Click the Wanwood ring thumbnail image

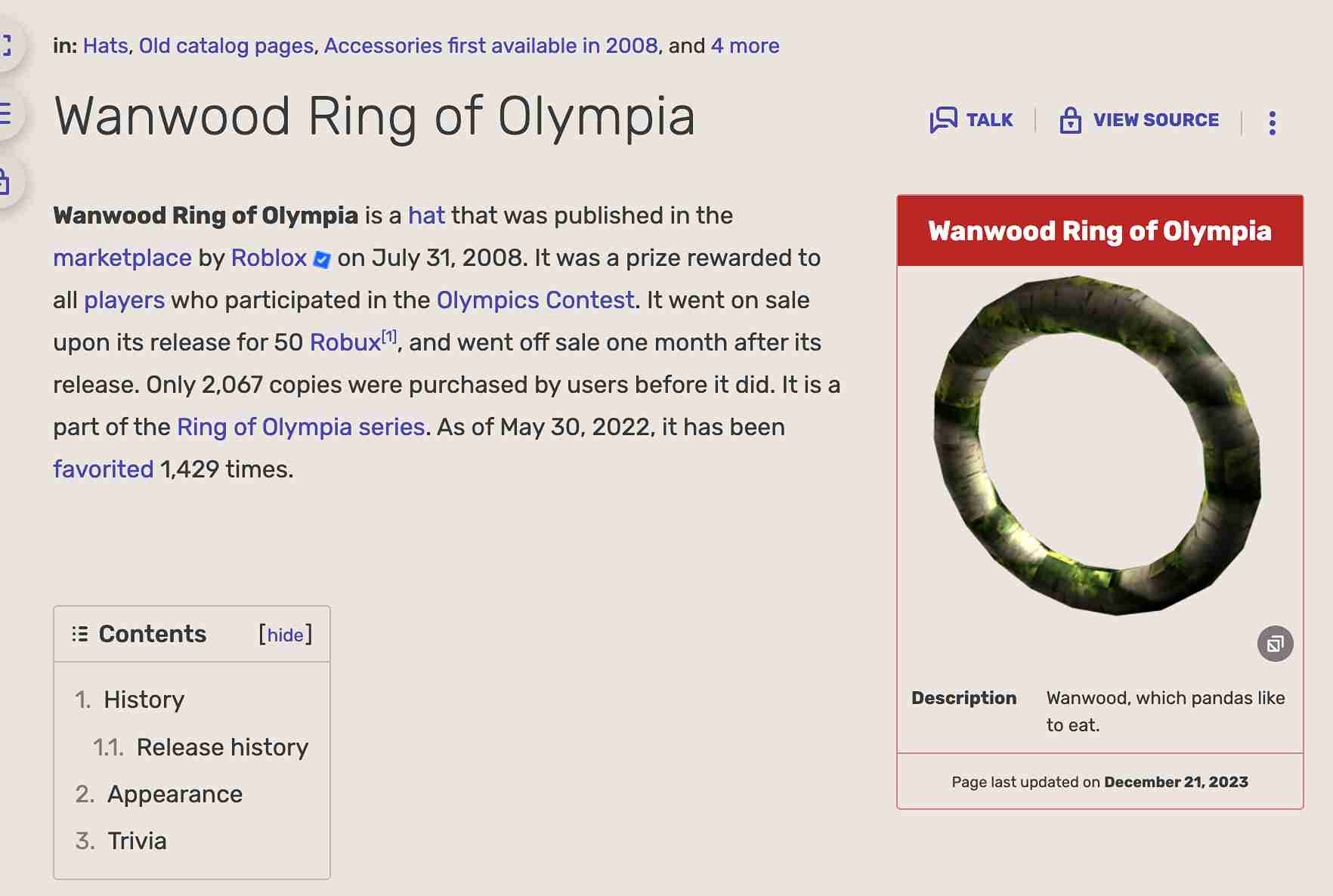tap(1099, 446)
